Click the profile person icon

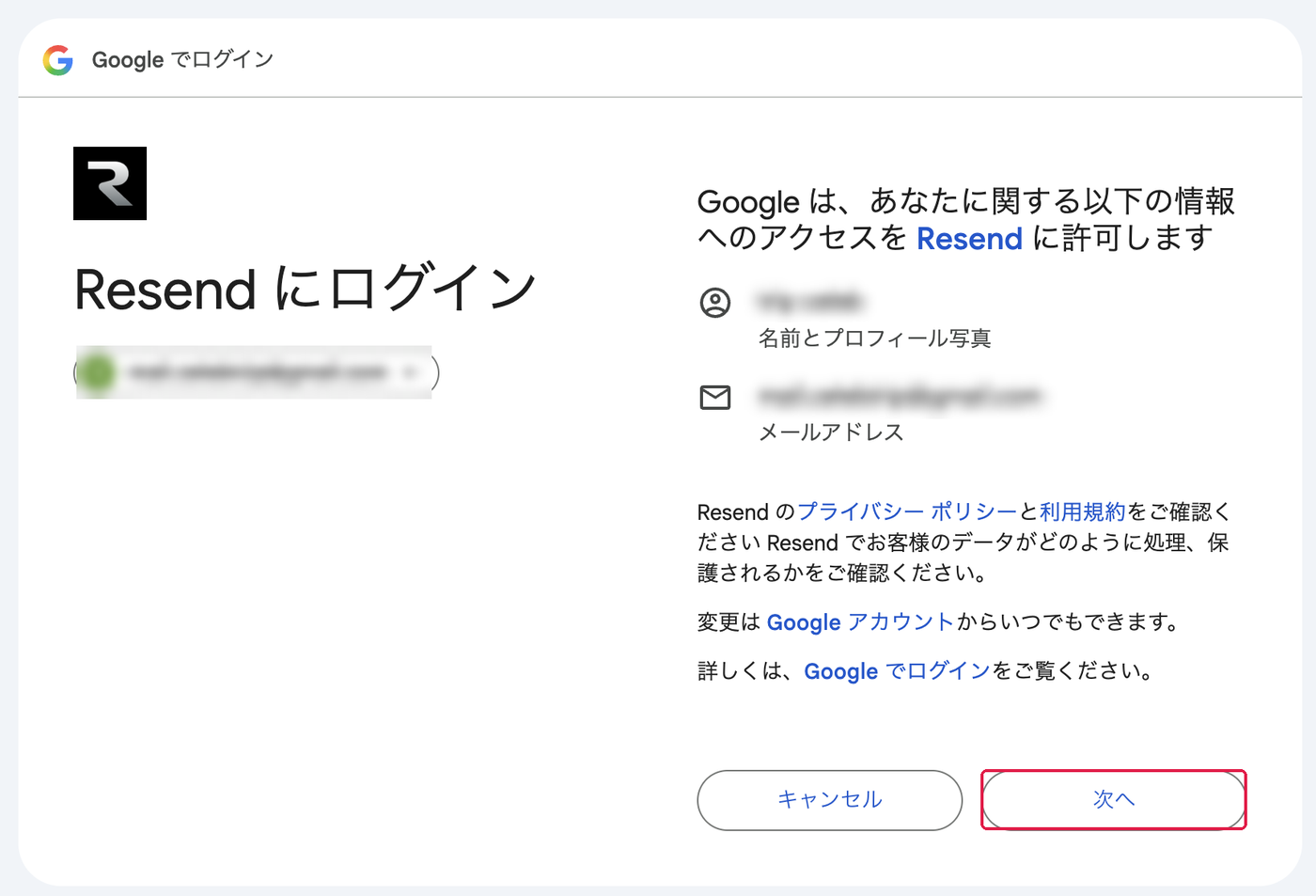(715, 303)
